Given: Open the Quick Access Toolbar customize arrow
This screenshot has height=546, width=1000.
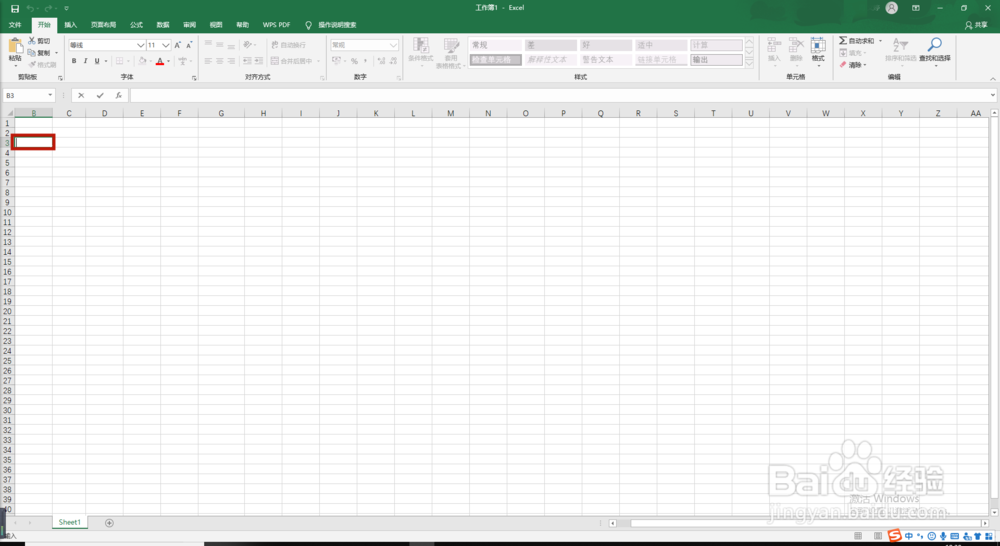Looking at the screenshot, I should (66, 8).
